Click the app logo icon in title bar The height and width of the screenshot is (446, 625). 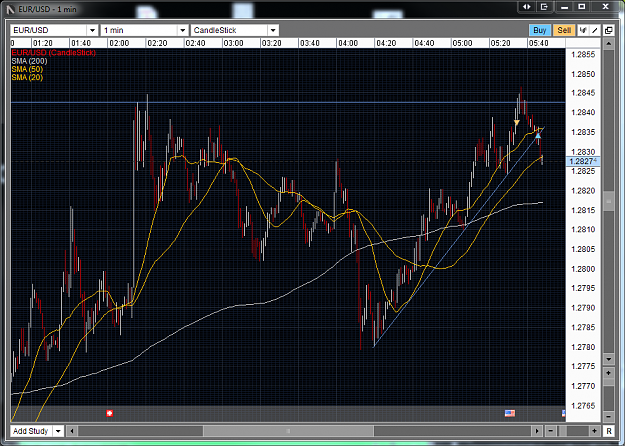[x=10, y=9]
